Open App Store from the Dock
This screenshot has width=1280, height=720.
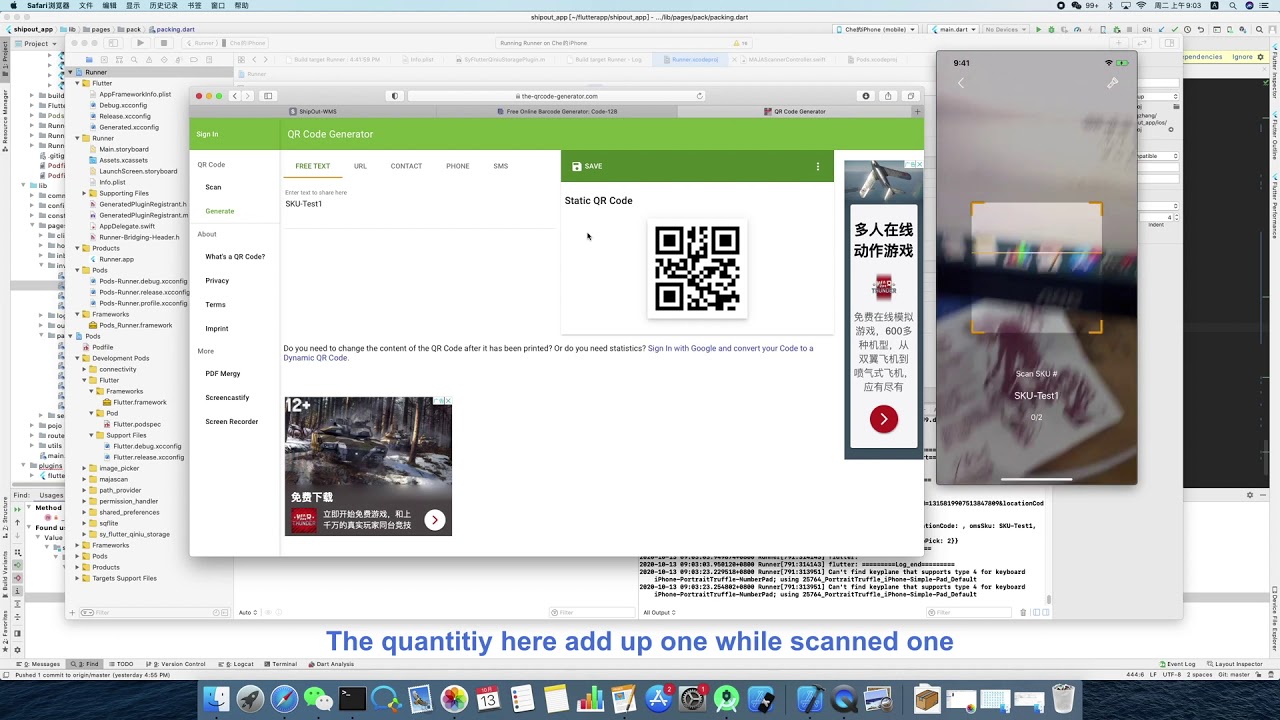[658, 699]
